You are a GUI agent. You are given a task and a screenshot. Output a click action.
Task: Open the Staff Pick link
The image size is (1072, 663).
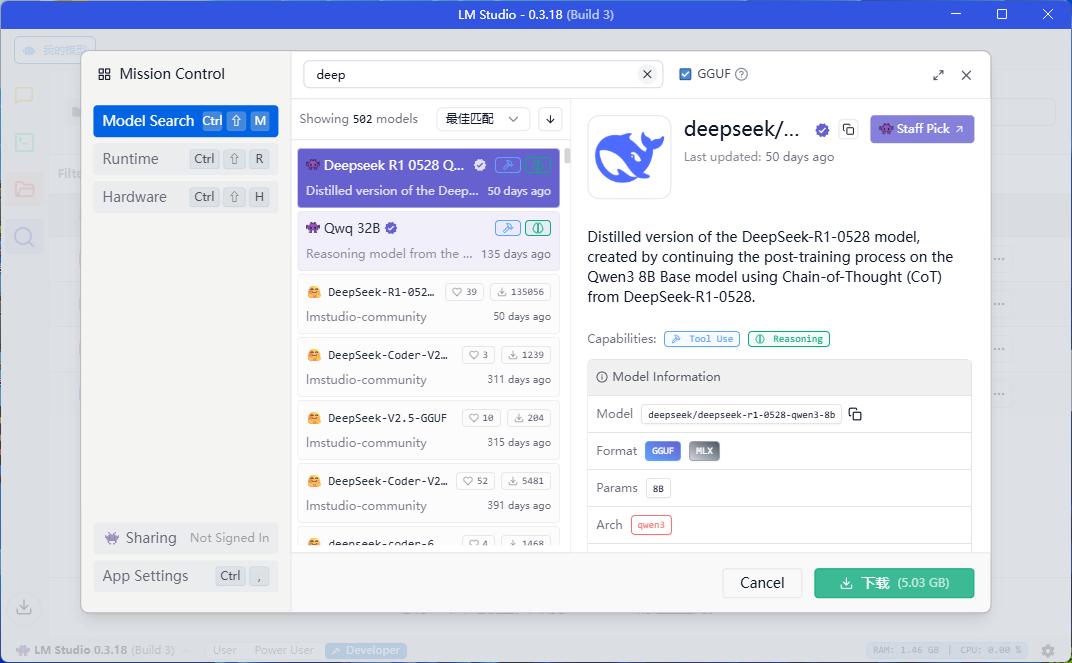pos(922,129)
